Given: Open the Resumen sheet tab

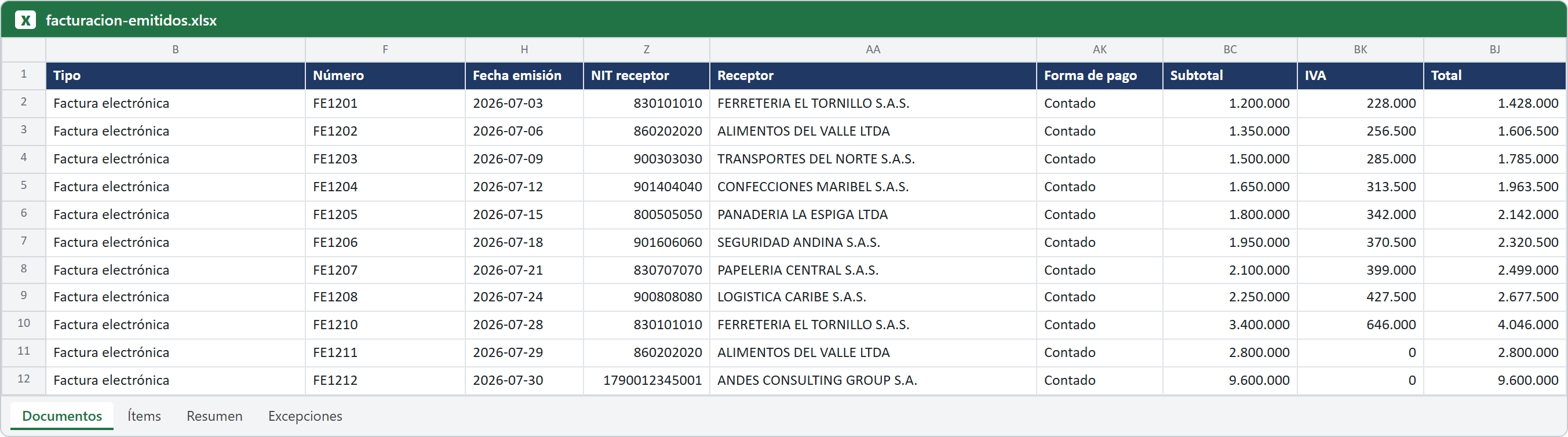Looking at the screenshot, I should click(214, 416).
